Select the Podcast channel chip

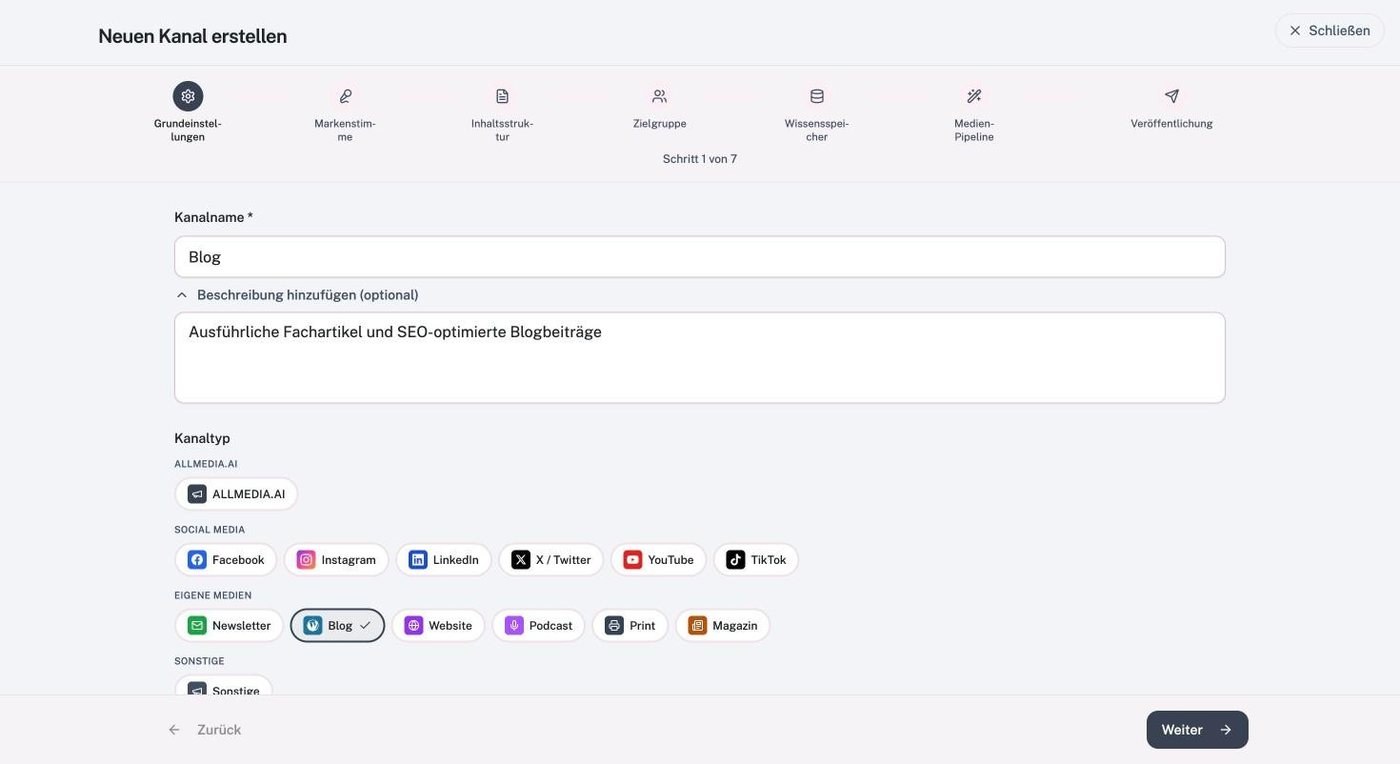click(x=539, y=626)
